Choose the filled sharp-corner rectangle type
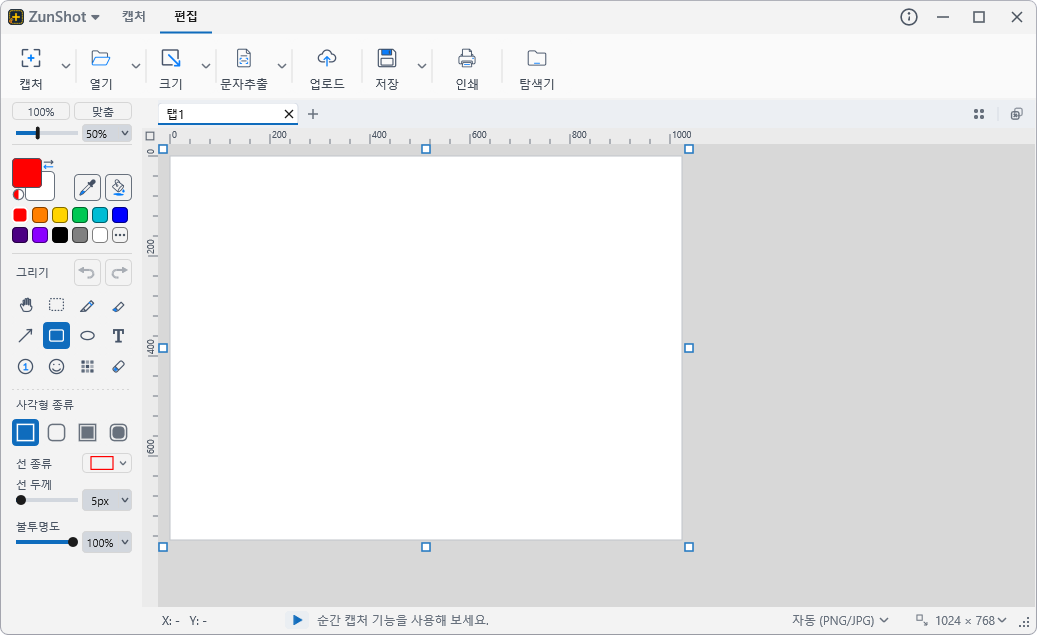The height and width of the screenshot is (635, 1037). pos(87,433)
